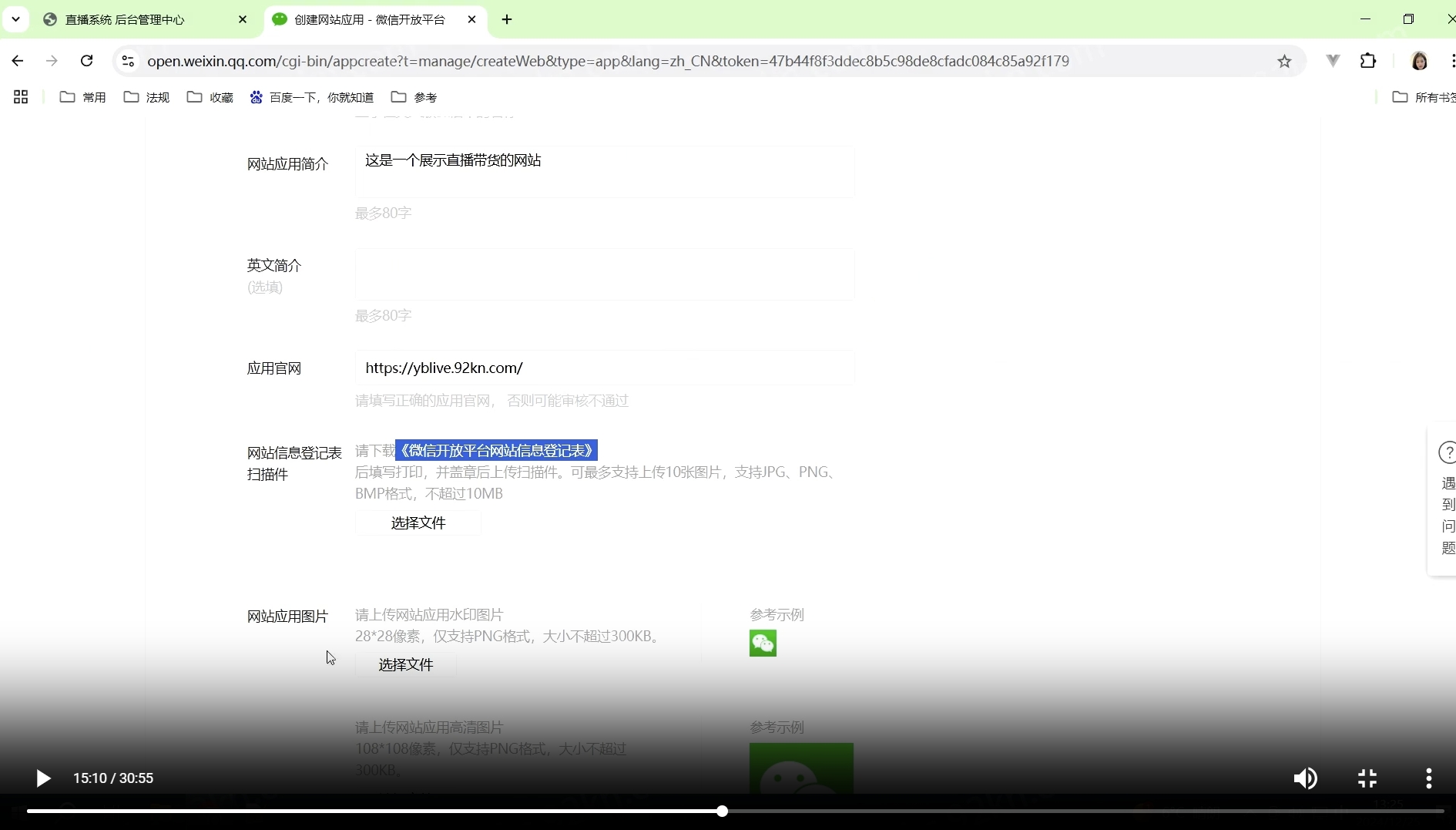Open the Extensions puzzle icon

(1368, 60)
